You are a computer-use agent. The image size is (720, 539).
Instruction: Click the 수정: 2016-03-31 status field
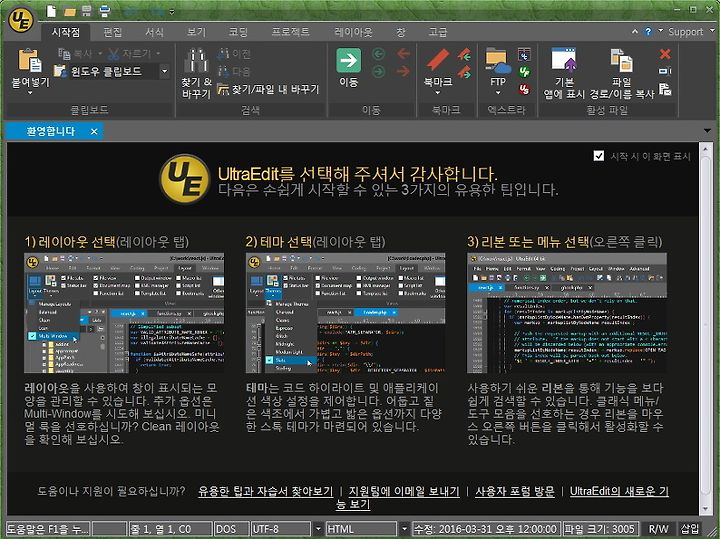click(486, 528)
